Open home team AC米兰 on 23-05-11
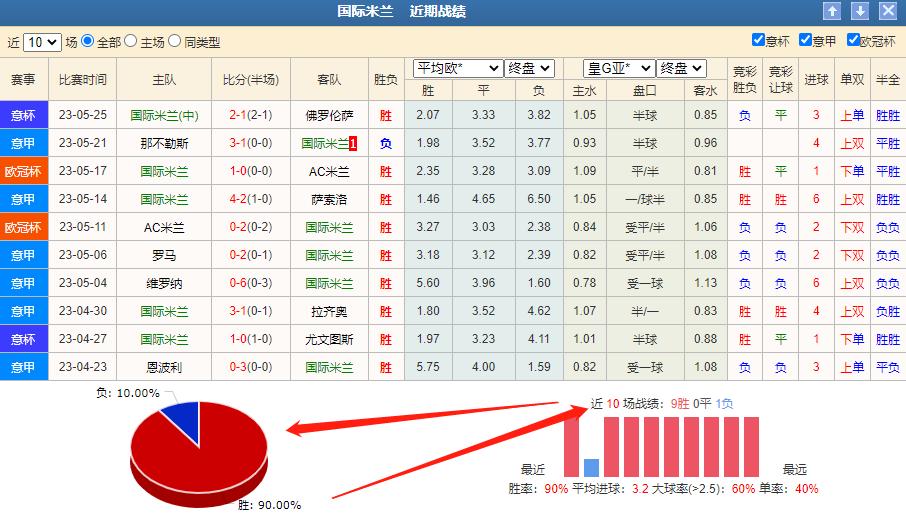This screenshot has width=906, height=513. pyautogui.click(x=164, y=228)
